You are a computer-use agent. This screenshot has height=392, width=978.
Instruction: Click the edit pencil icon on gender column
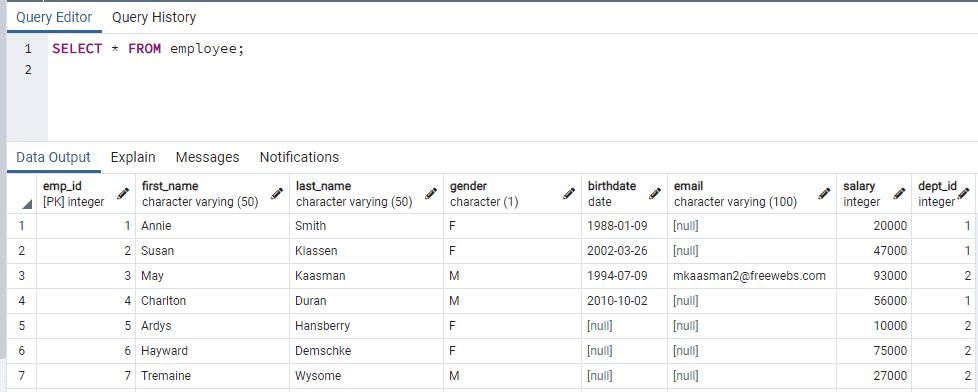[568, 194]
